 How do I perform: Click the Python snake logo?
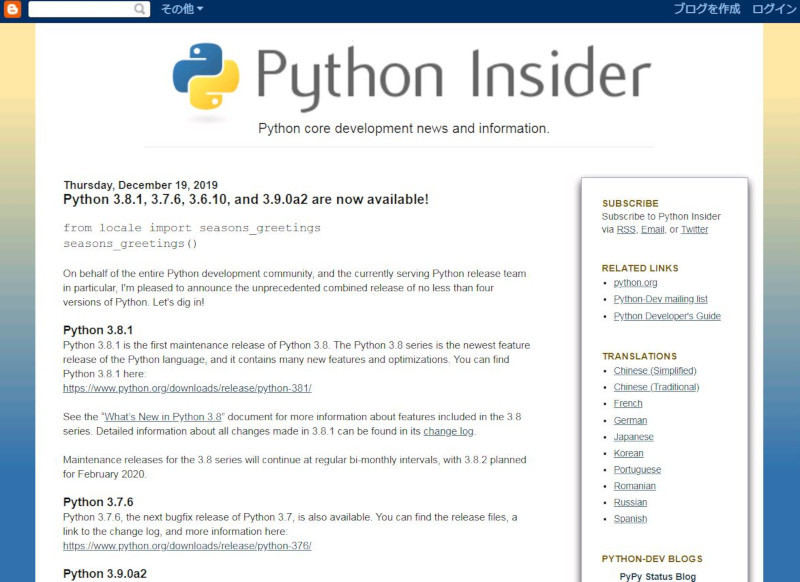[x=206, y=77]
